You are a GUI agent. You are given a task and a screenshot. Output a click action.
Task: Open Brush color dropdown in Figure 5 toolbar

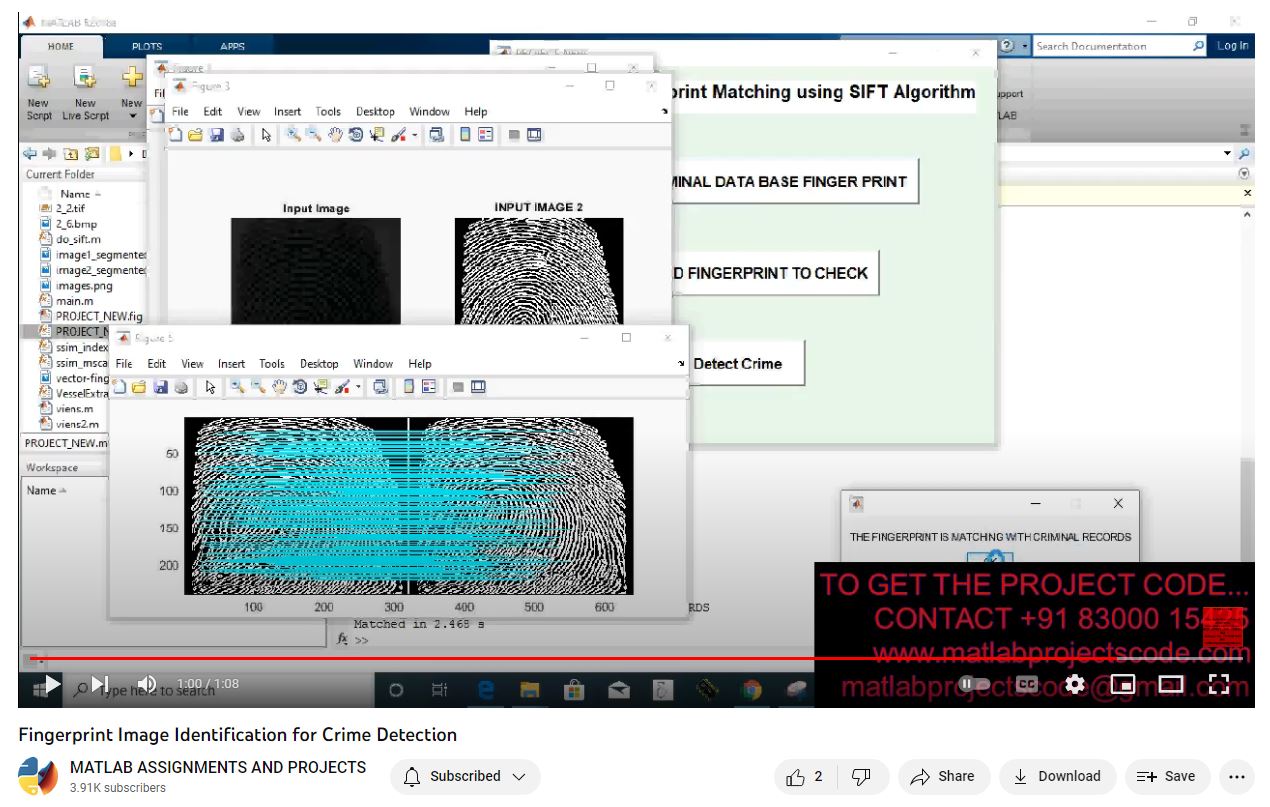pyautogui.click(x=358, y=388)
